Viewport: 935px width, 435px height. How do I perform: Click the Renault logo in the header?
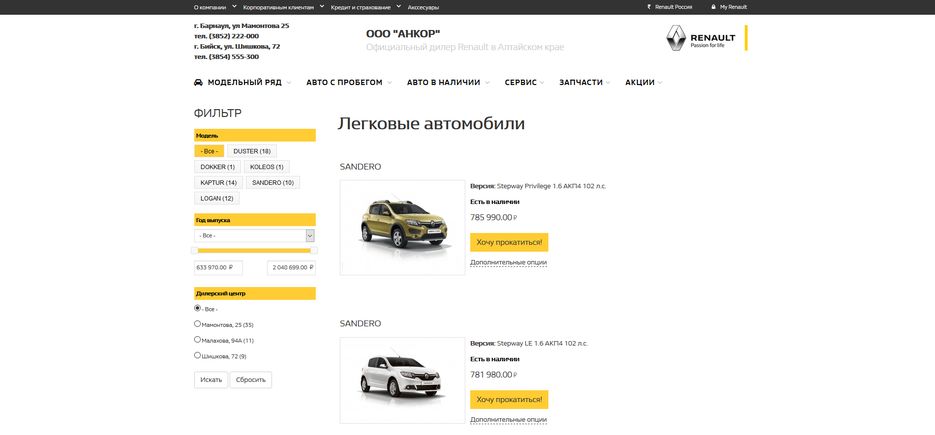(677, 38)
